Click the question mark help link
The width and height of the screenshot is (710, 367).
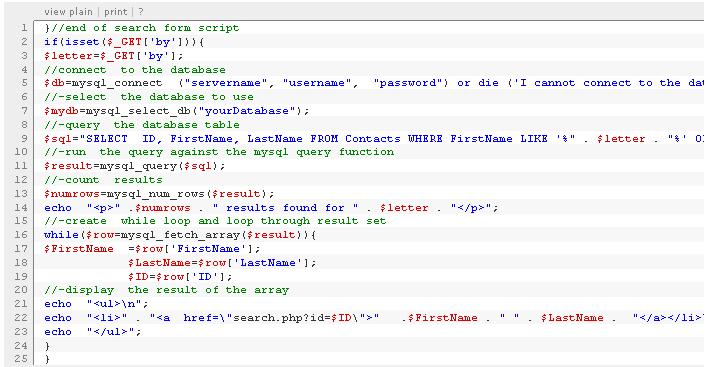[141, 12]
